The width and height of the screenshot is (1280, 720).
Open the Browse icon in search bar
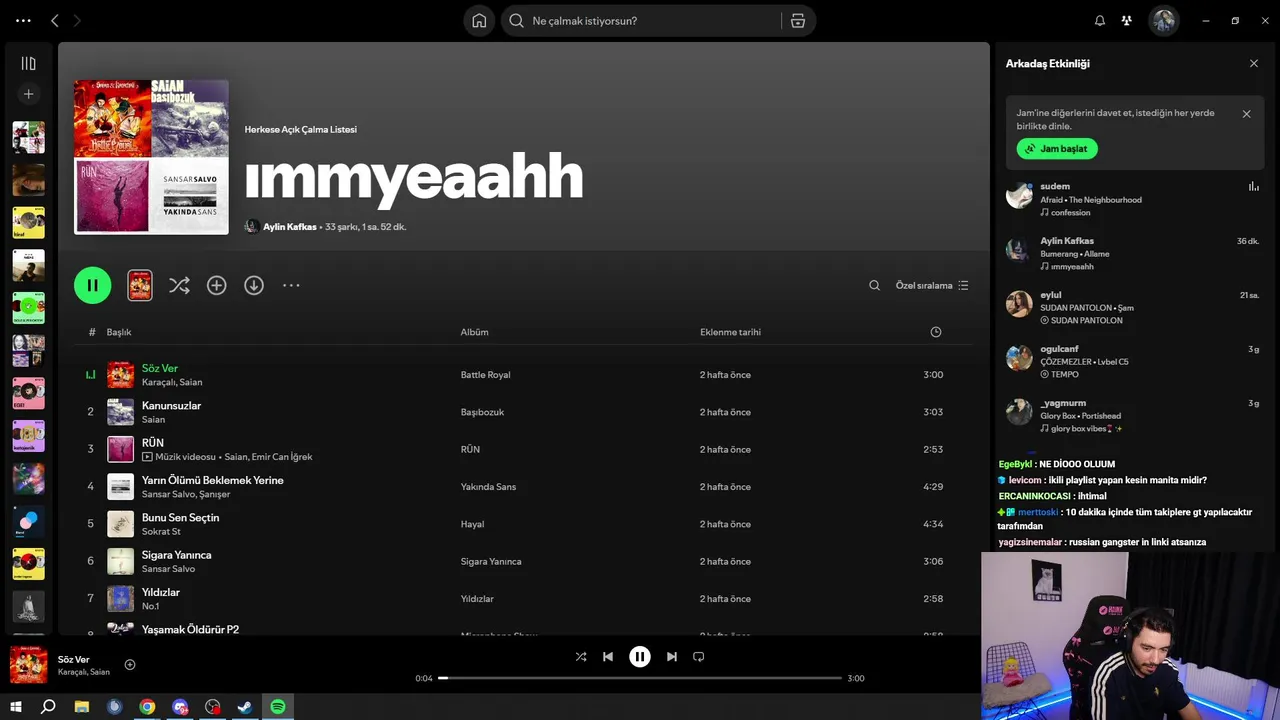(x=798, y=20)
